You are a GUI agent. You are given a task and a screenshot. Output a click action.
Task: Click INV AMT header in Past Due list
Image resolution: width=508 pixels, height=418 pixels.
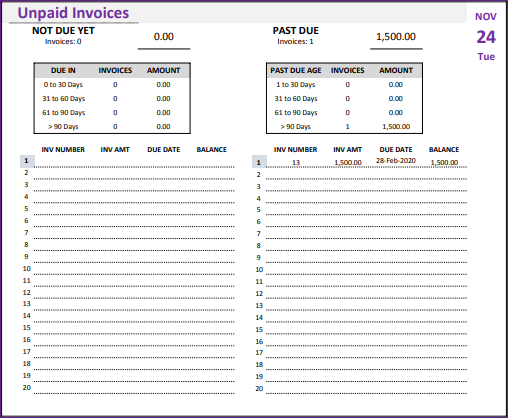(x=347, y=150)
